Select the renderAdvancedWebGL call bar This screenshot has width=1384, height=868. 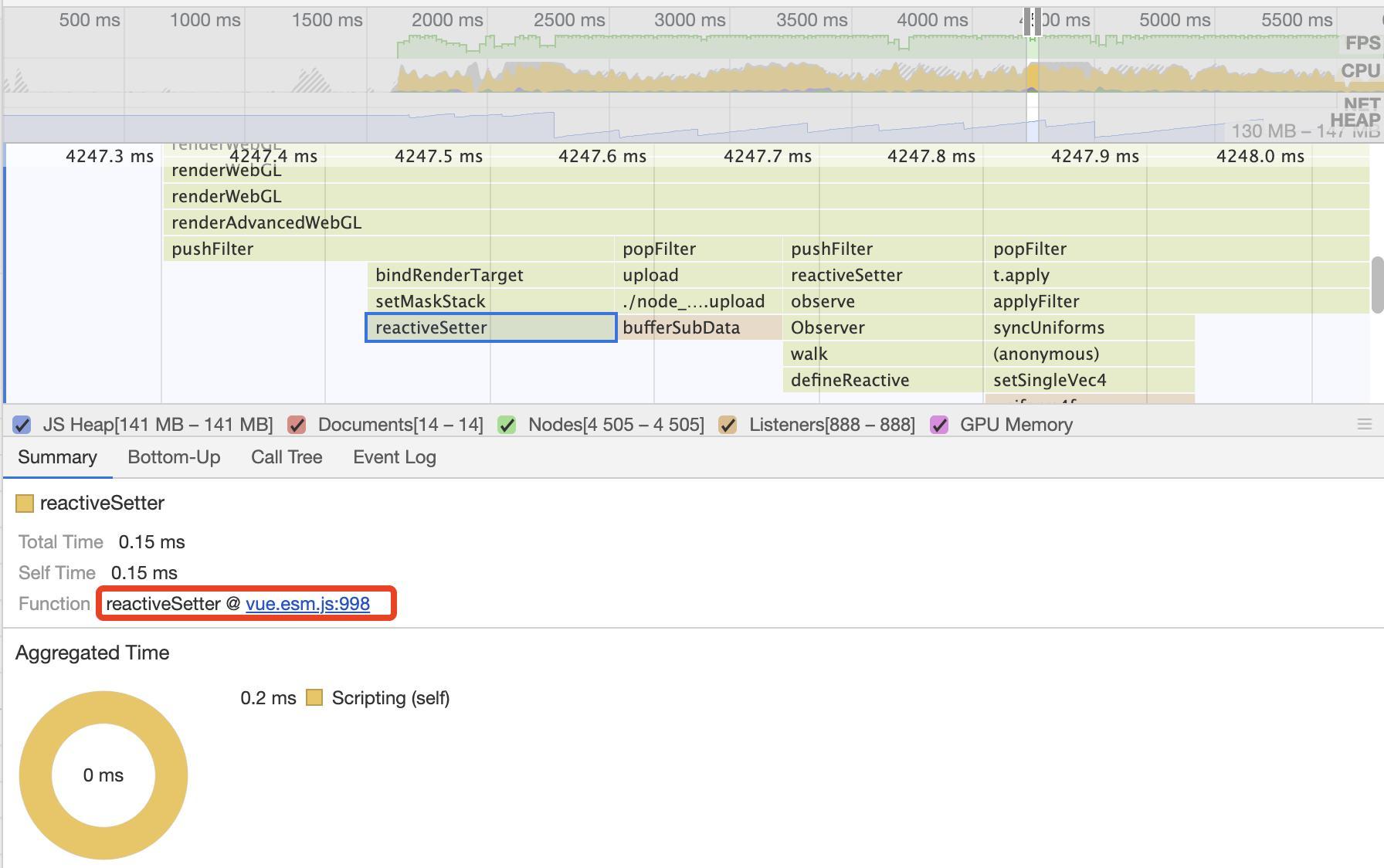coord(765,222)
